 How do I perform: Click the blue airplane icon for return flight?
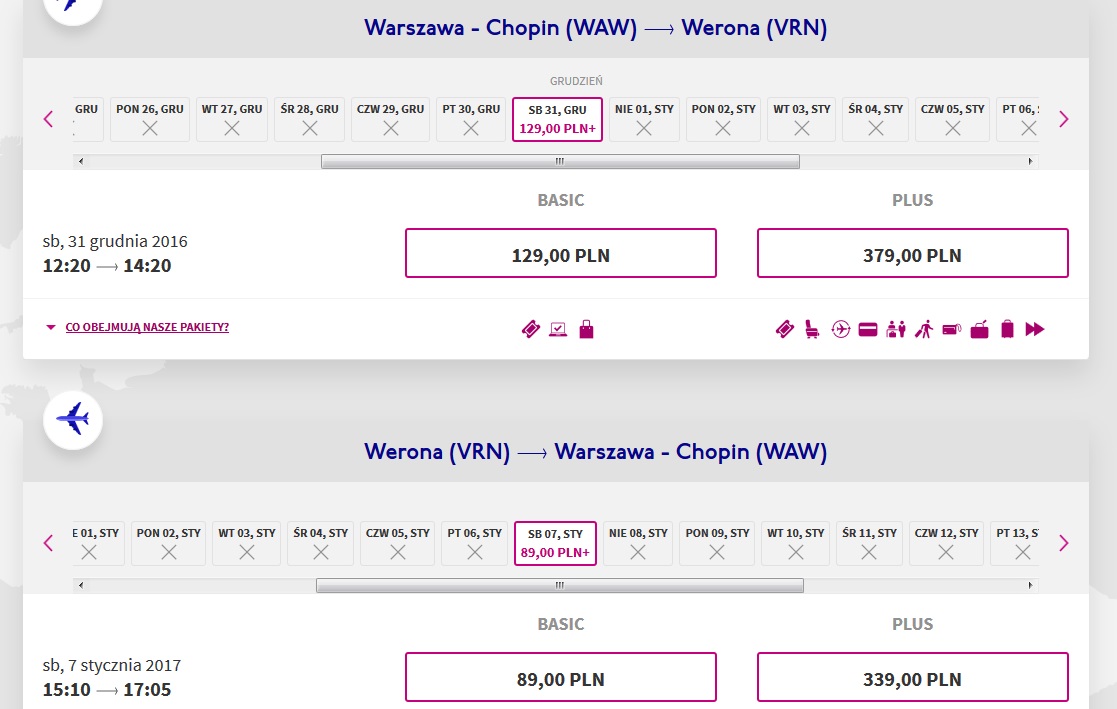pos(73,419)
